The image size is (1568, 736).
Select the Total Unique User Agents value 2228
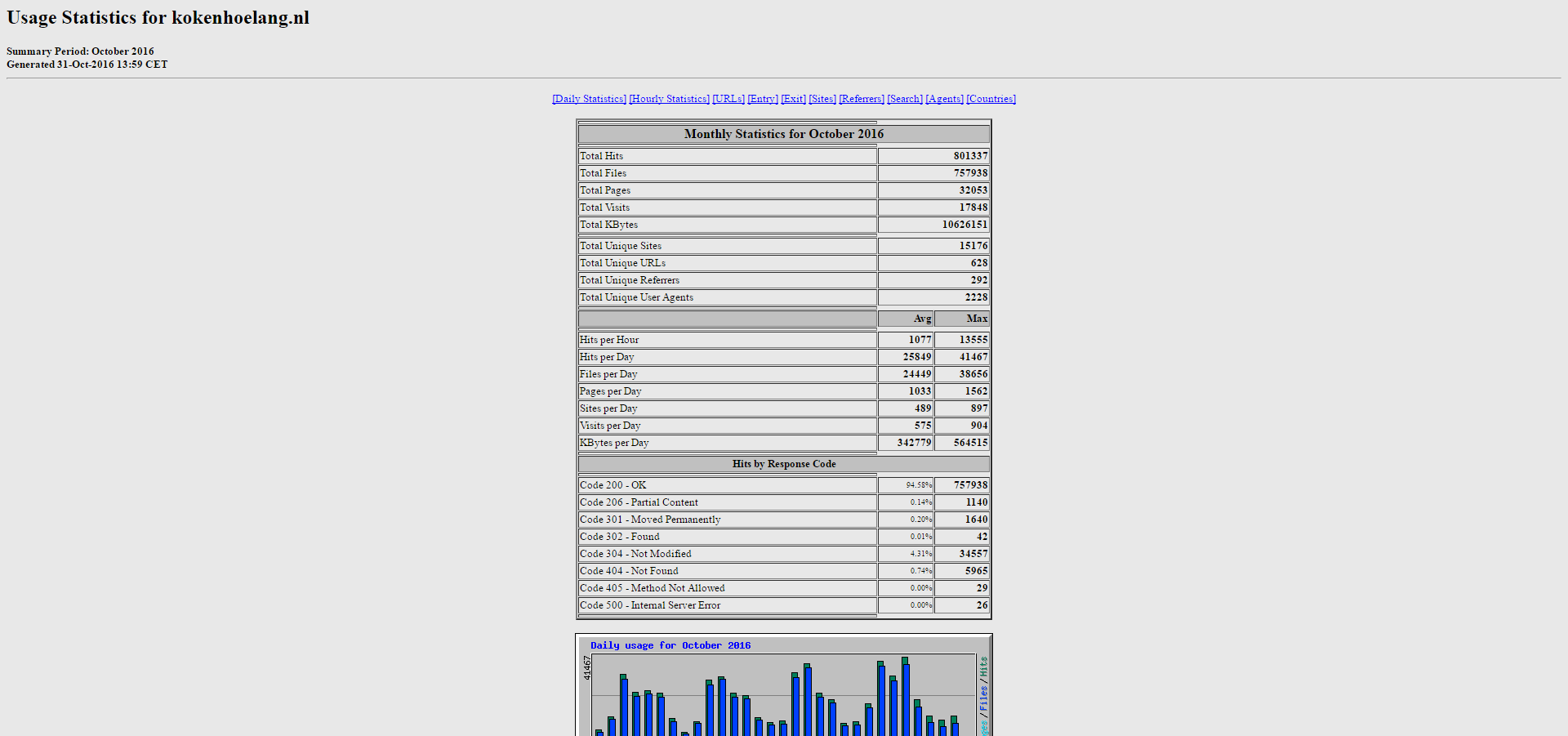click(976, 297)
